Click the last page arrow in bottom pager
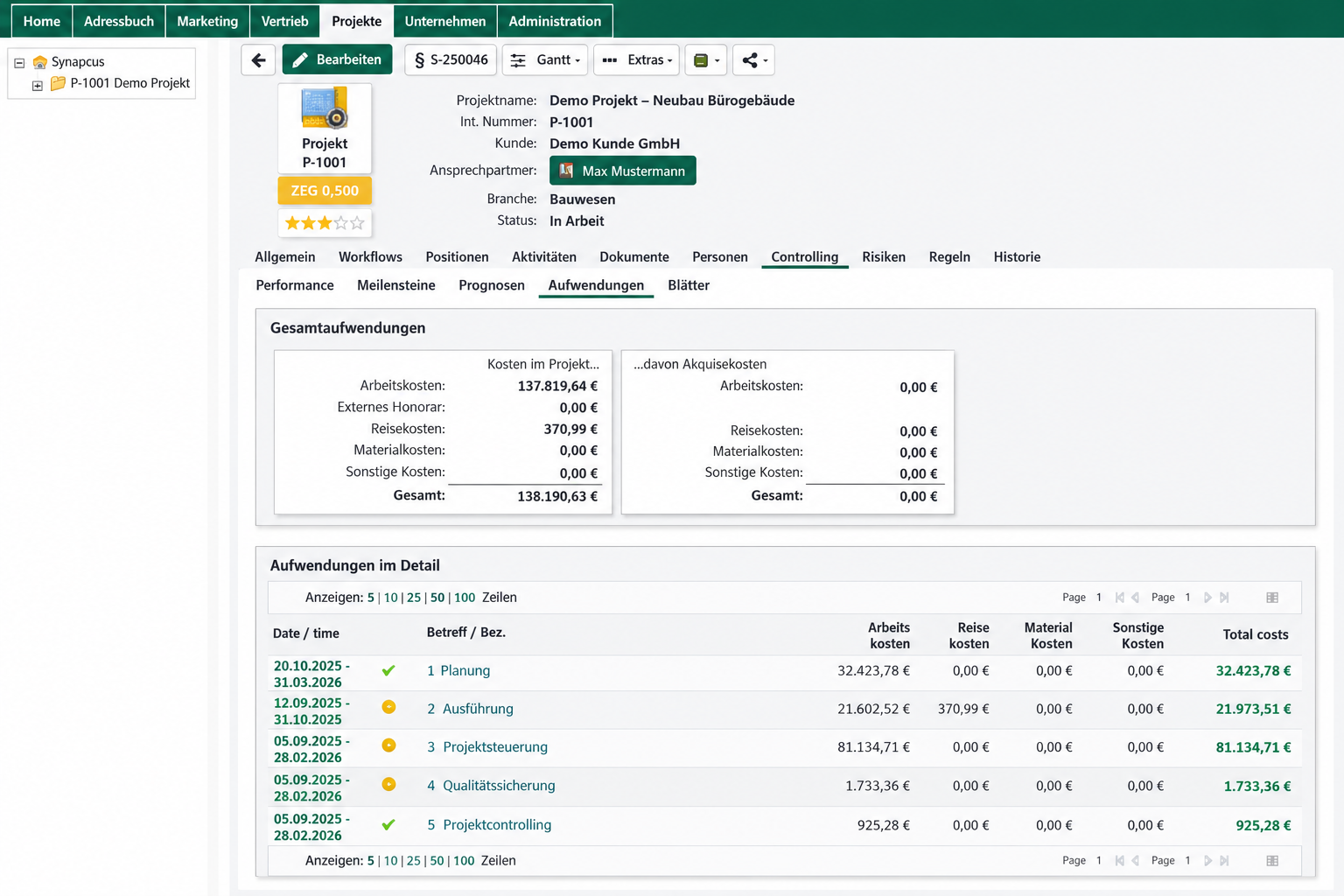This screenshot has height=896, width=1344. click(1224, 861)
